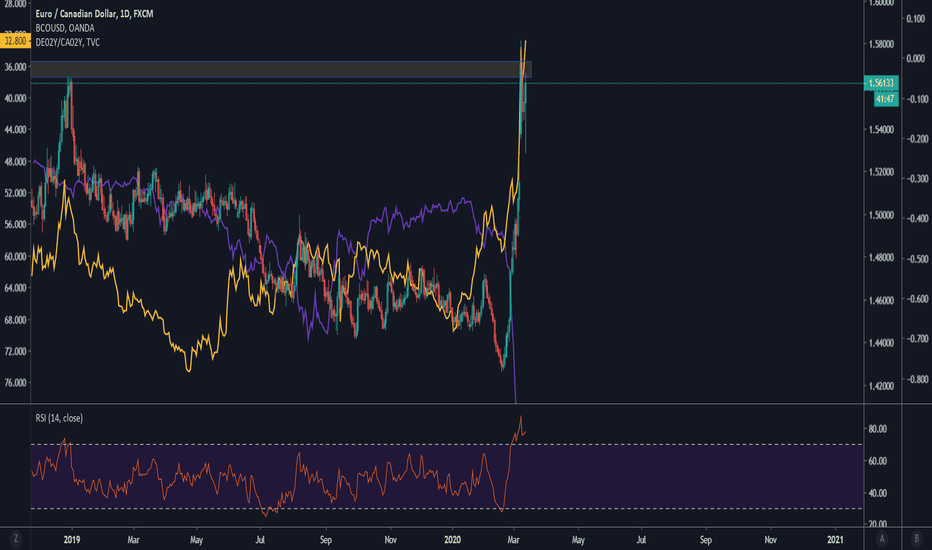This screenshot has height=550, width=932.
Task: Click the current price label 1.56133
Action: pyautogui.click(x=881, y=83)
